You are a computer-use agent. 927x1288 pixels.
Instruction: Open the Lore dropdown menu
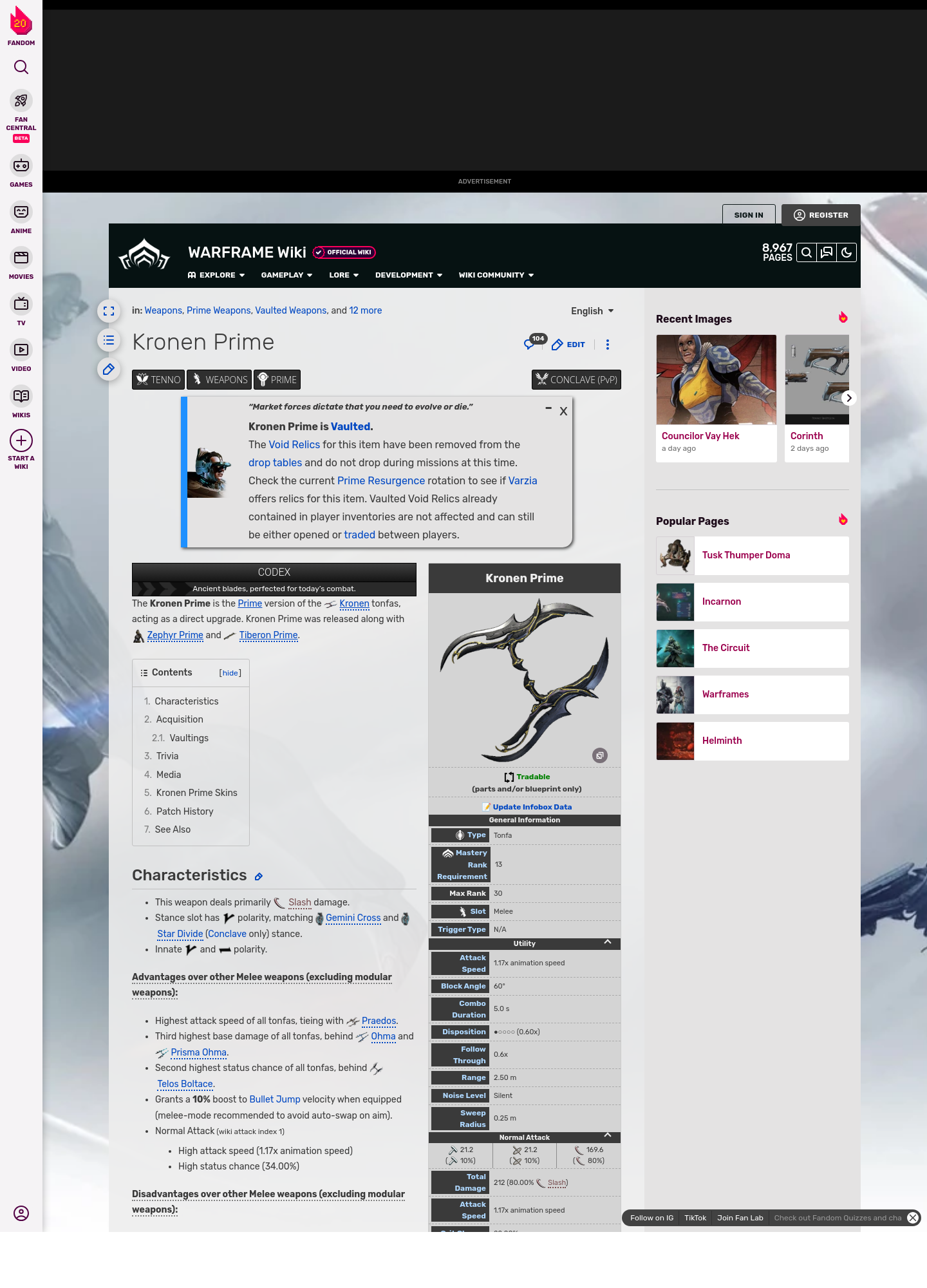(344, 275)
